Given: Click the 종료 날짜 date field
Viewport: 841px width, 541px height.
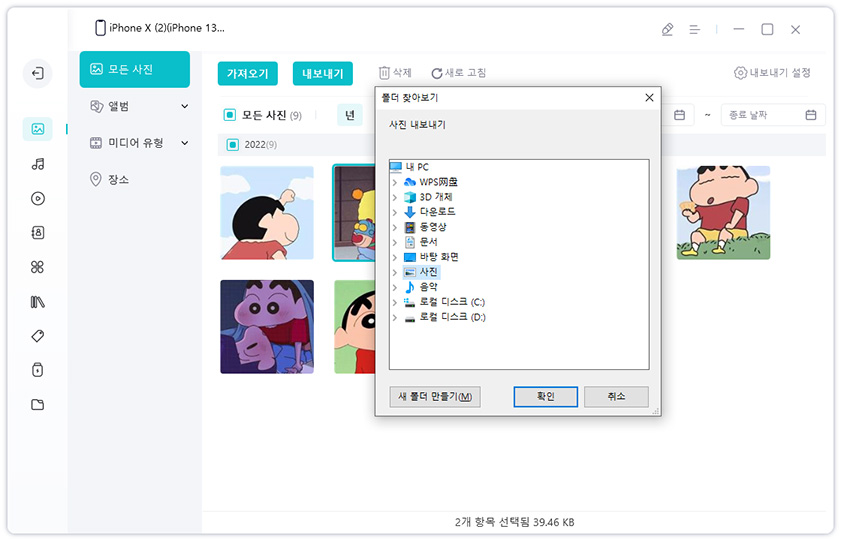Looking at the screenshot, I should pos(773,115).
